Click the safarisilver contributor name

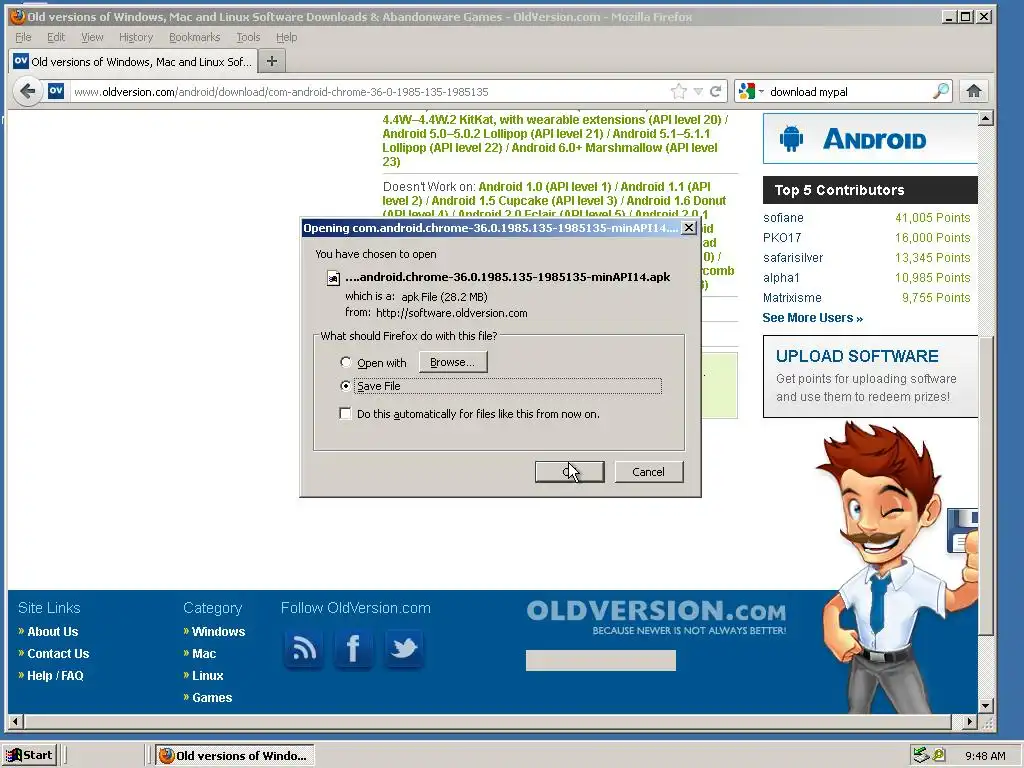(x=793, y=258)
